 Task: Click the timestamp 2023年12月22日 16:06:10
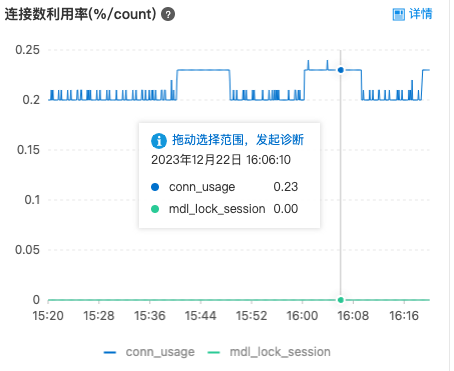(221, 160)
